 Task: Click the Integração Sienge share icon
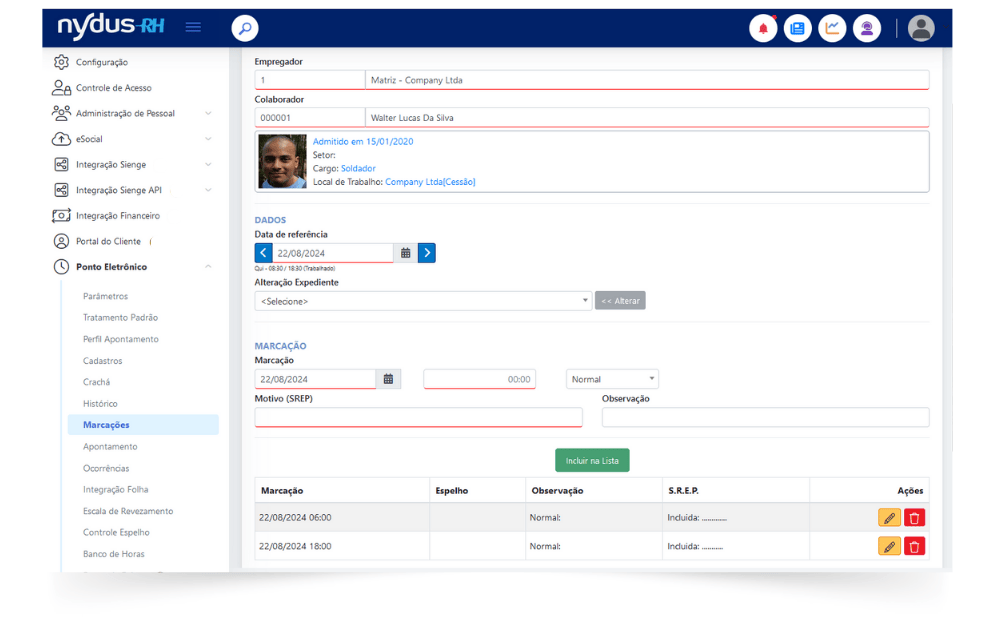[61, 164]
